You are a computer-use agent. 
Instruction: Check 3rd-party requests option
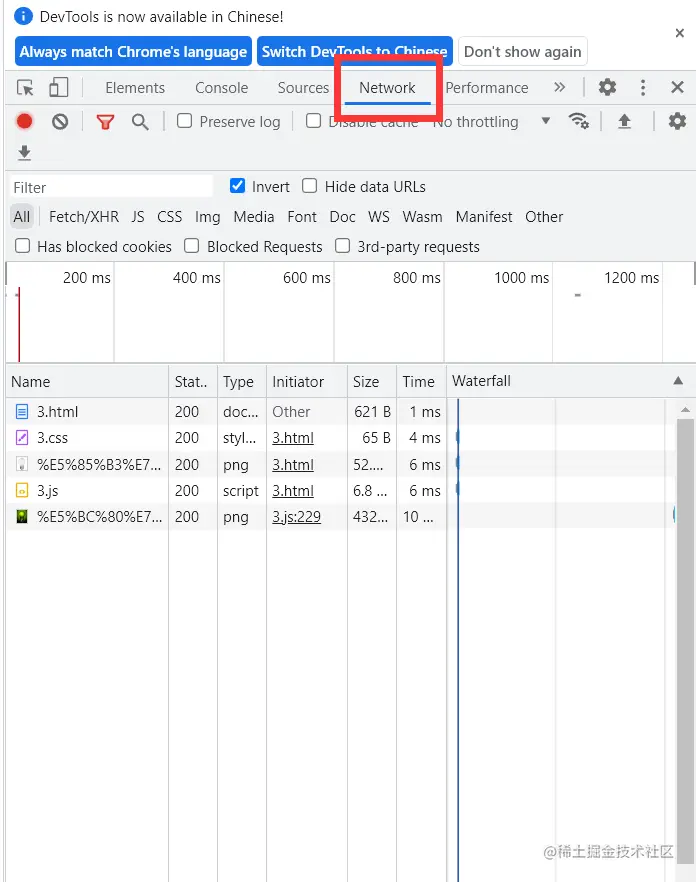343,246
